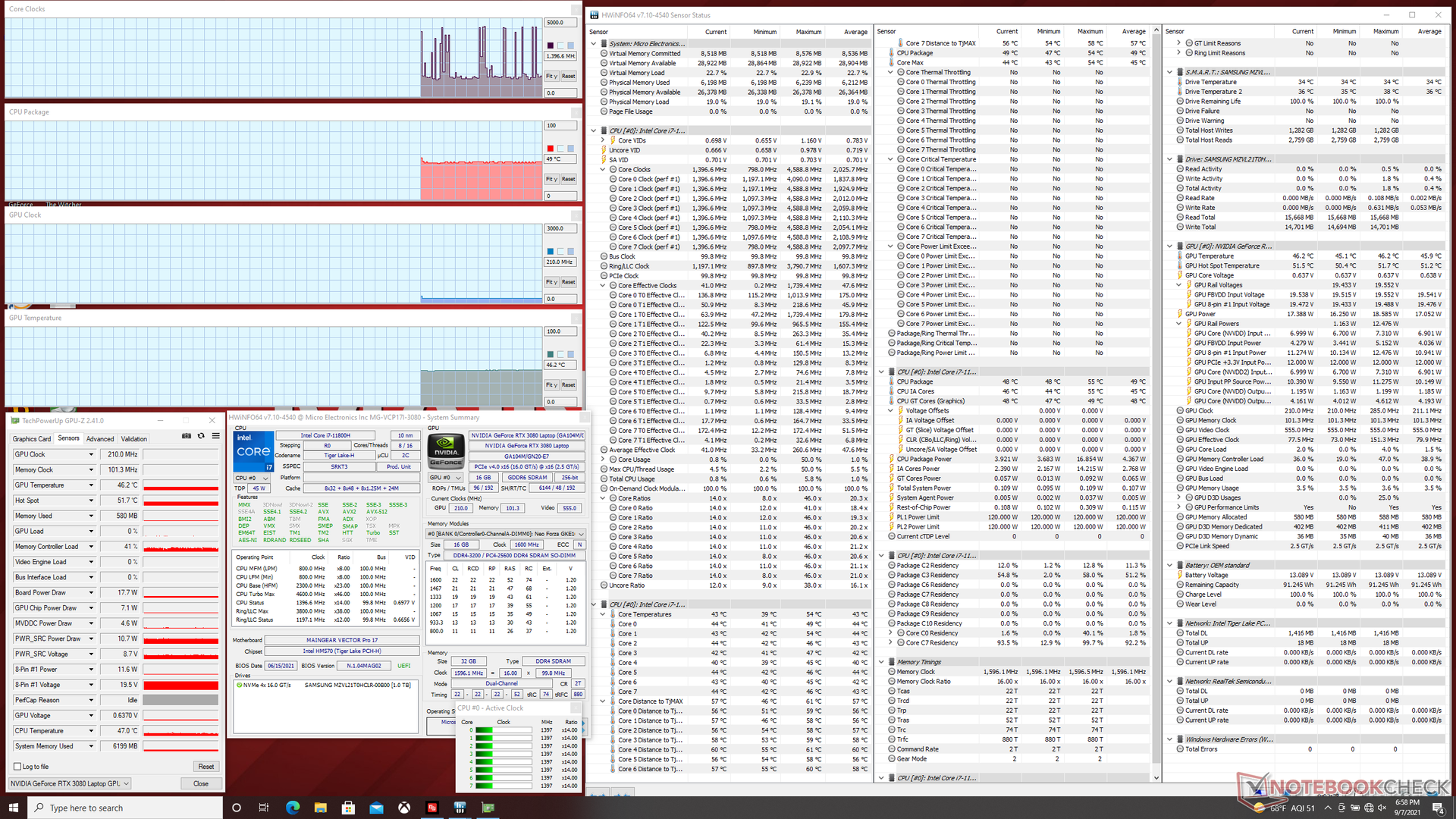
Task: Collapse the System Micro Electronics sensor group
Action: 594,44
